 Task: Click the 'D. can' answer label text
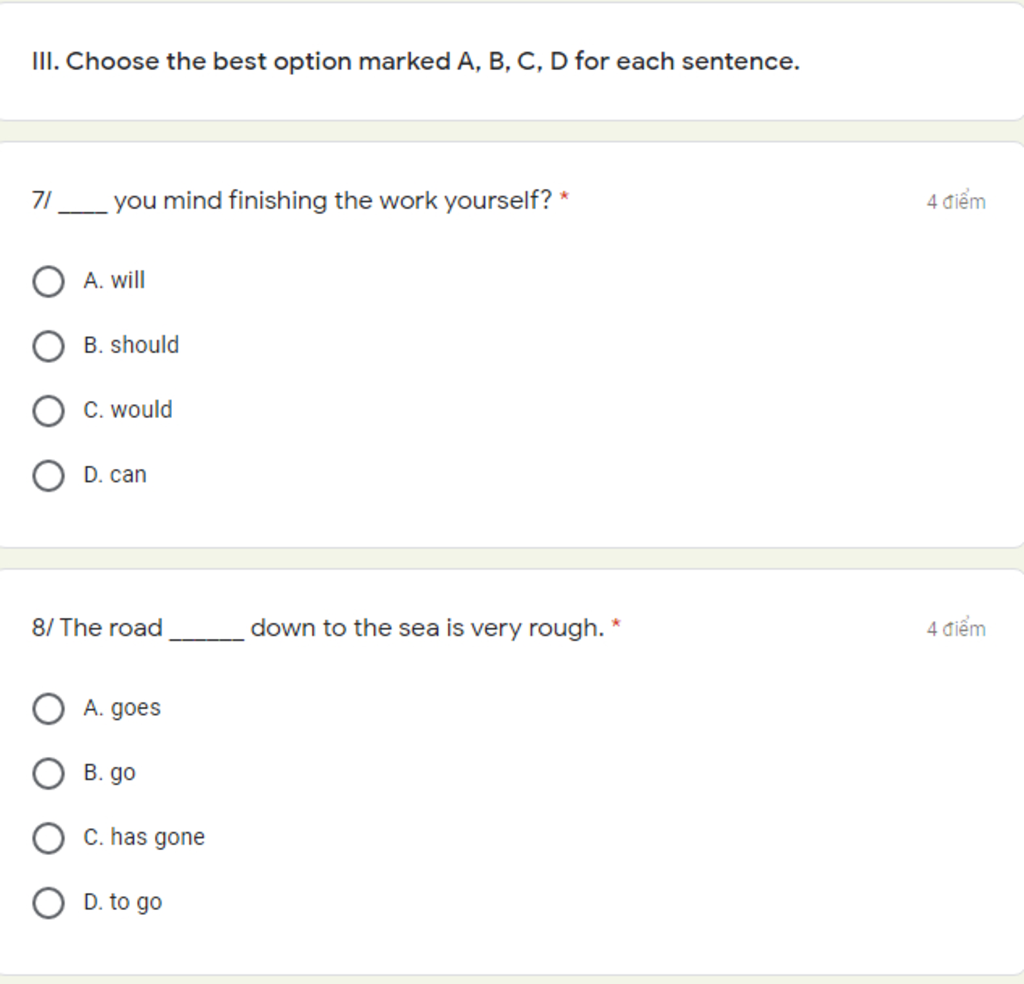[115, 475]
